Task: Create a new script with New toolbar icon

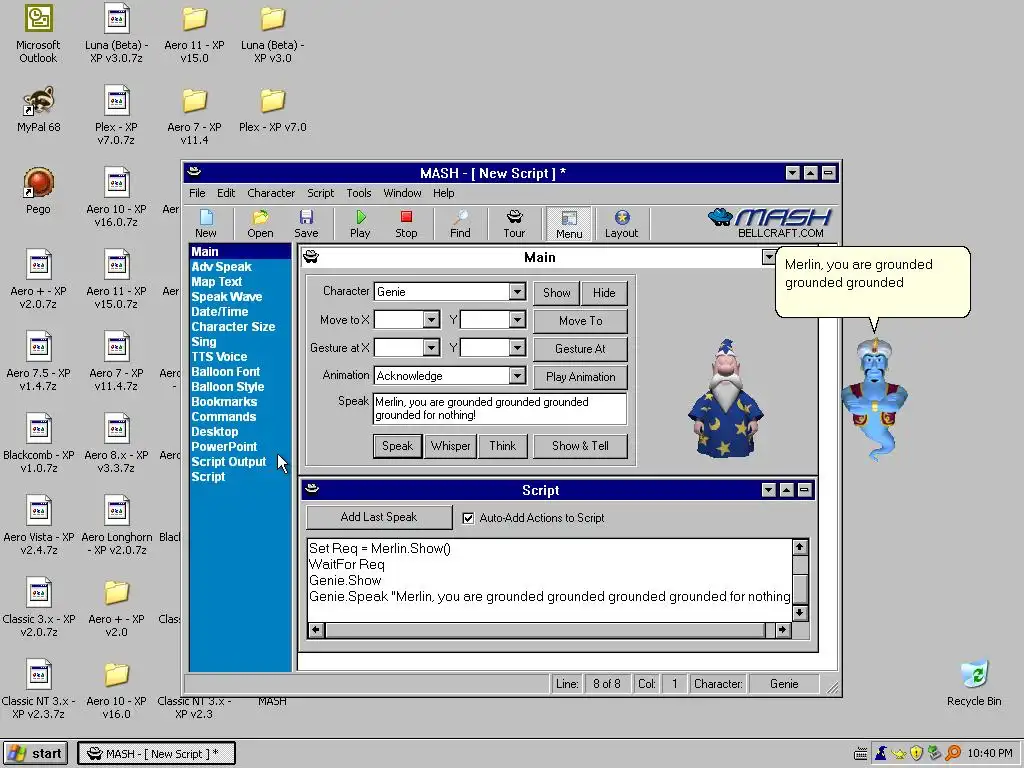Action: 206,223
